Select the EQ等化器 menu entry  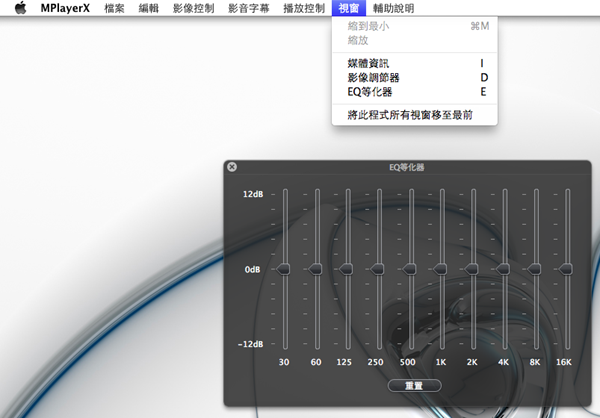coord(415,92)
